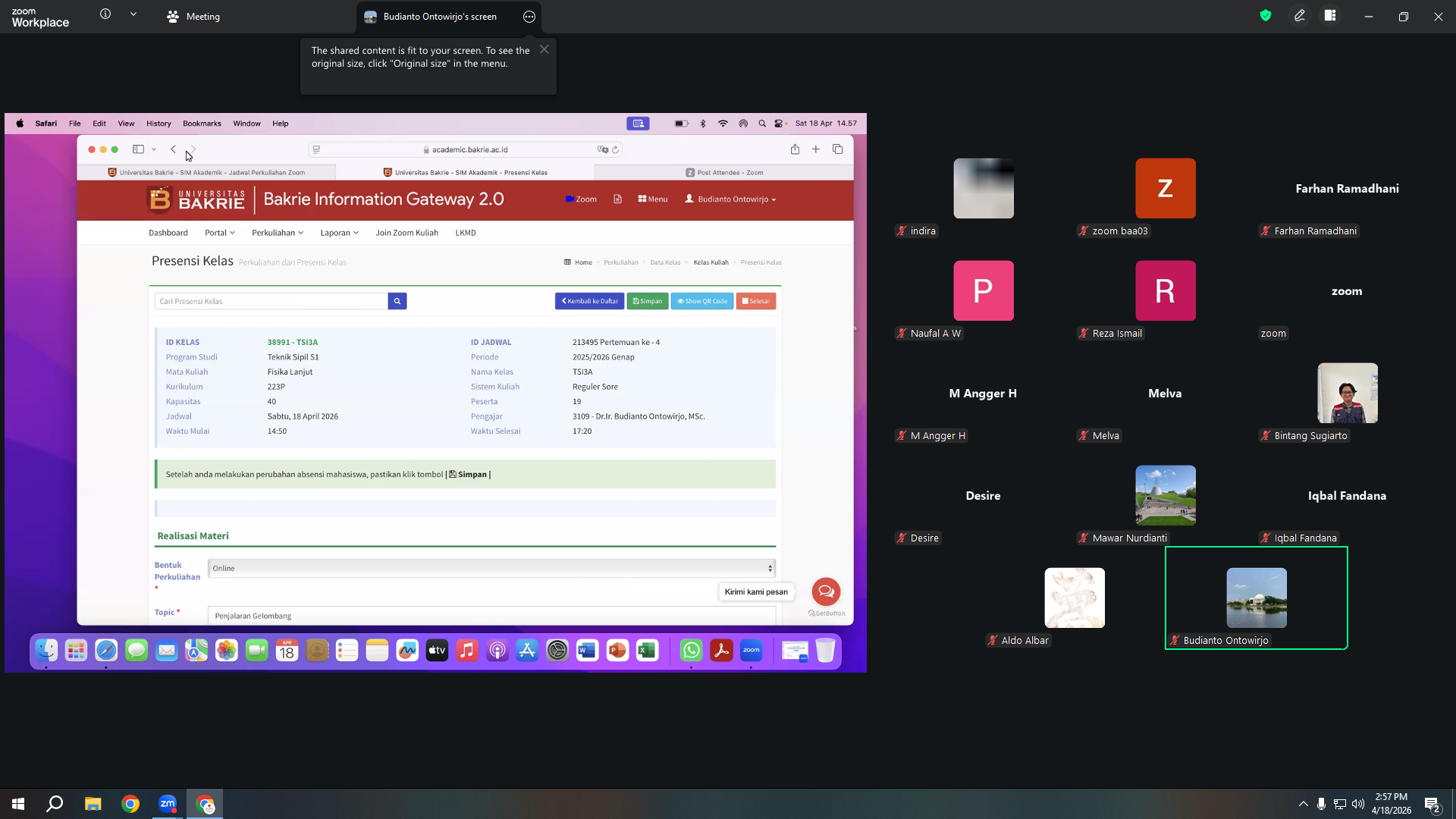
Task: Switch to the Post Attendee - Zoom Safari tab
Action: pyautogui.click(x=724, y=173)
